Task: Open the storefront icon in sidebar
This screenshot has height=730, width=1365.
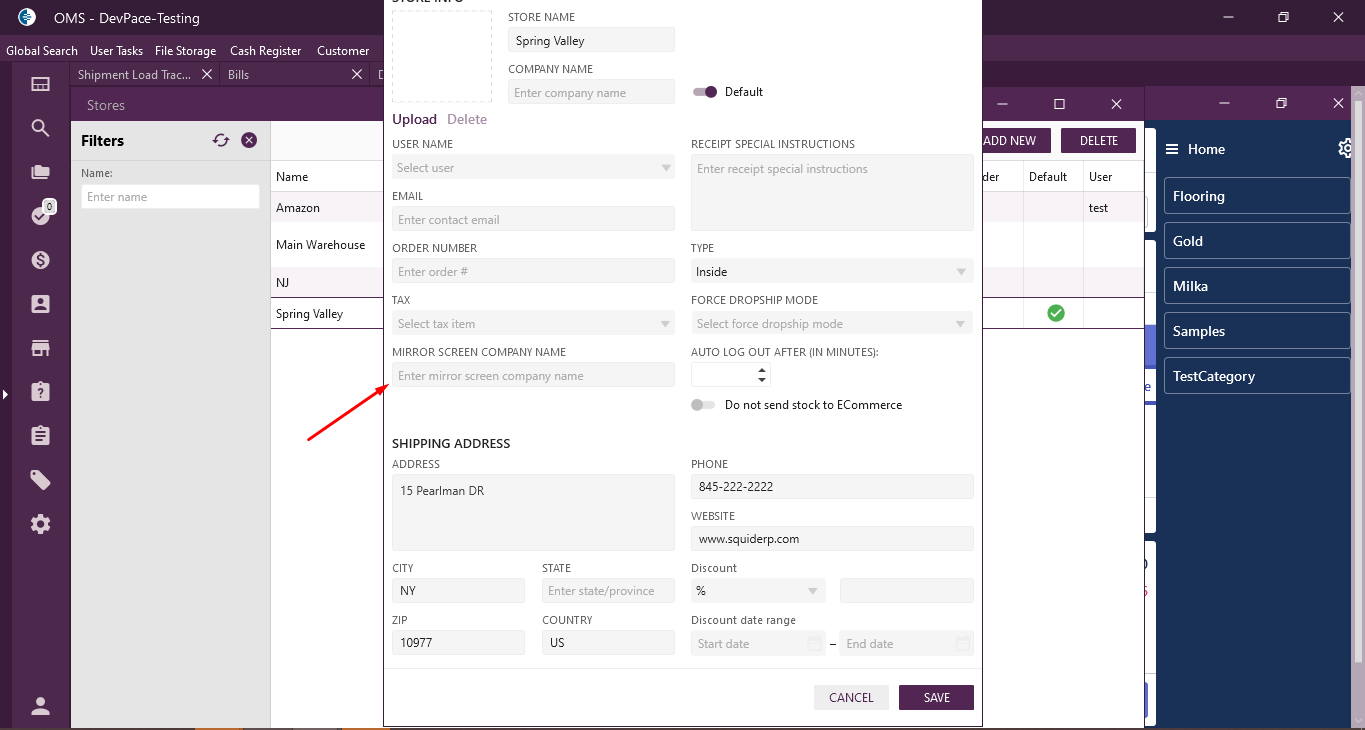Action: pyautogui.click(x=40, y=348)
